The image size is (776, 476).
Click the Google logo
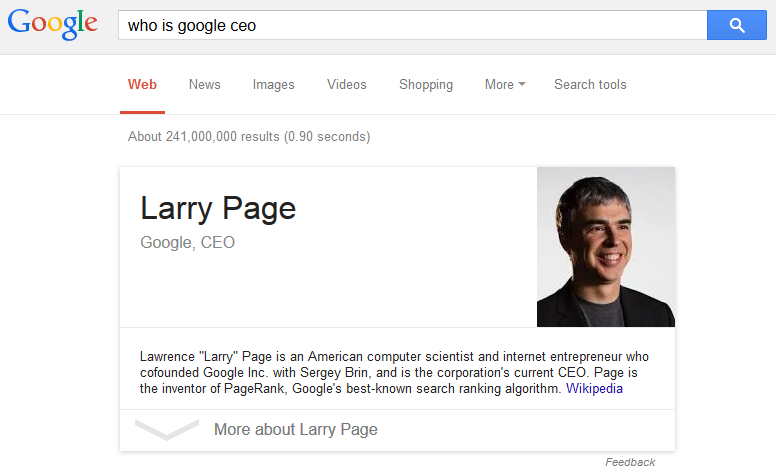pyautogui.click(x=52, y=26)
